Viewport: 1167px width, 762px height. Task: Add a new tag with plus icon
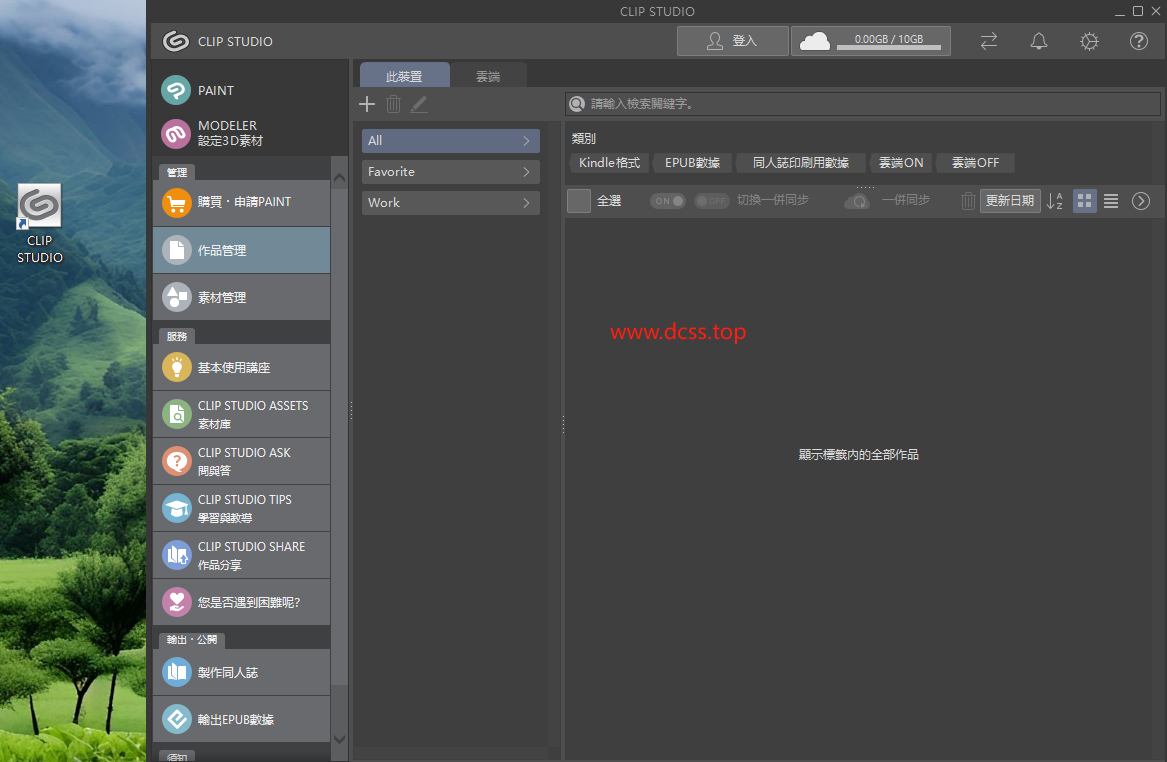(x=367, y=104)
